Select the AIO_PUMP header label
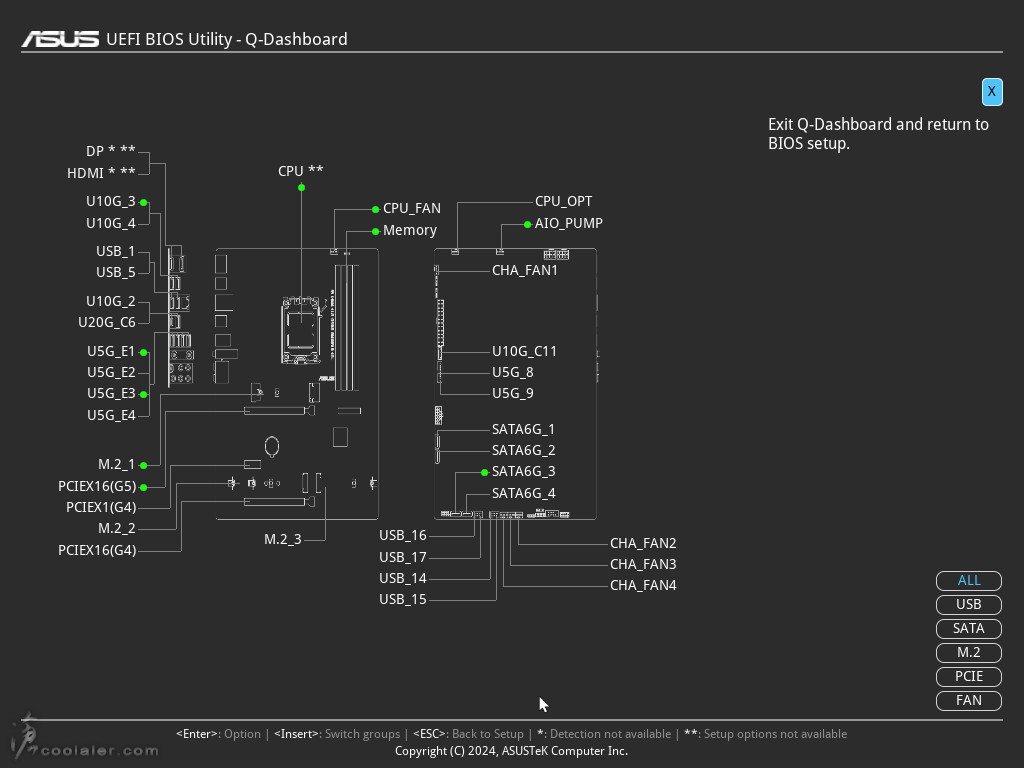 point(569,223)
